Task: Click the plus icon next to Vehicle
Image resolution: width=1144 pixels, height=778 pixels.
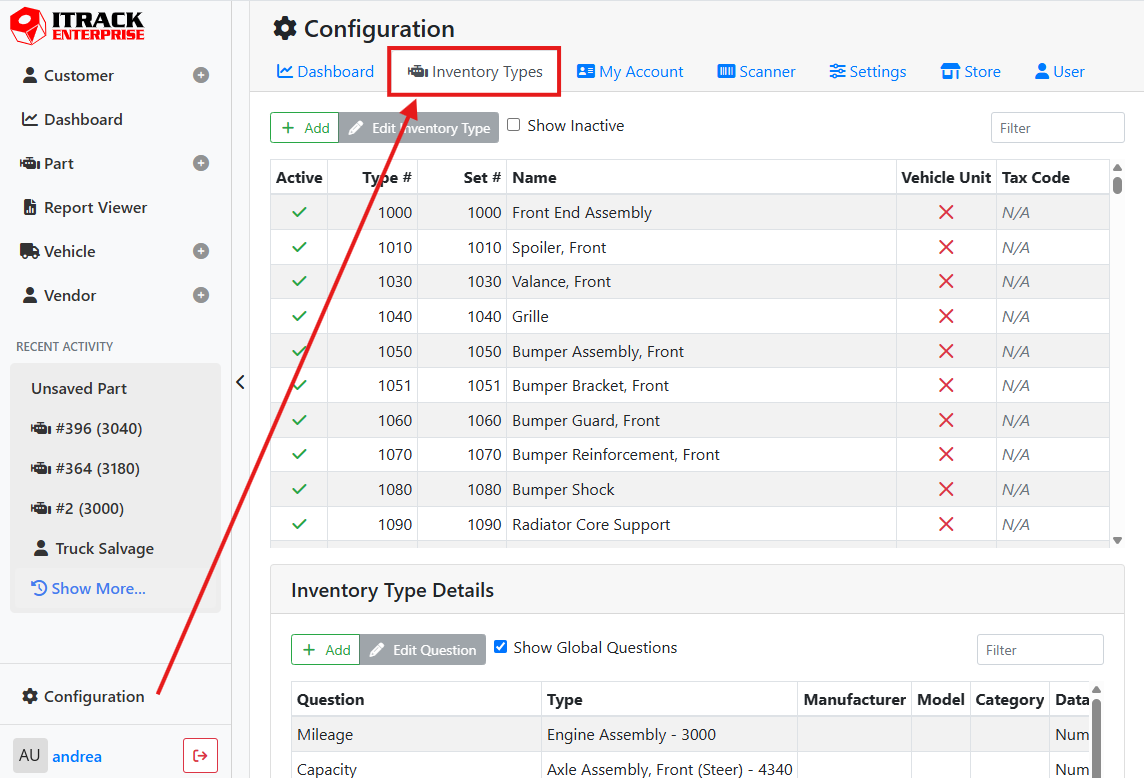Action: click(201, 251)
